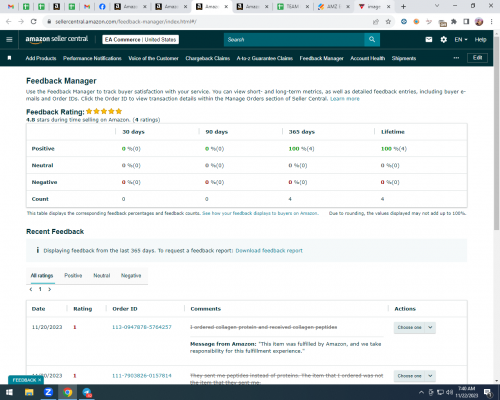
Task: Show hidden system tray icons
Action: 421,392
